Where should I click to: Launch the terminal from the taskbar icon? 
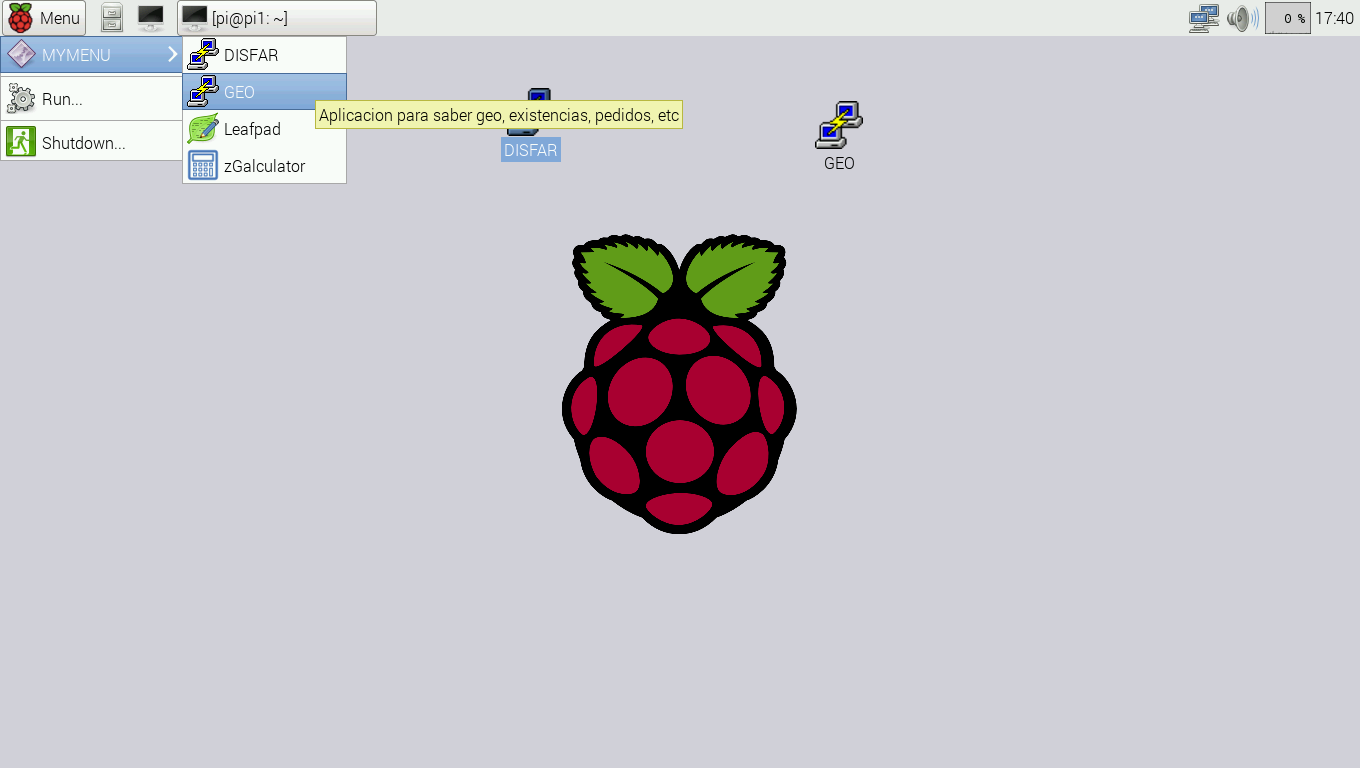point(151,18)
